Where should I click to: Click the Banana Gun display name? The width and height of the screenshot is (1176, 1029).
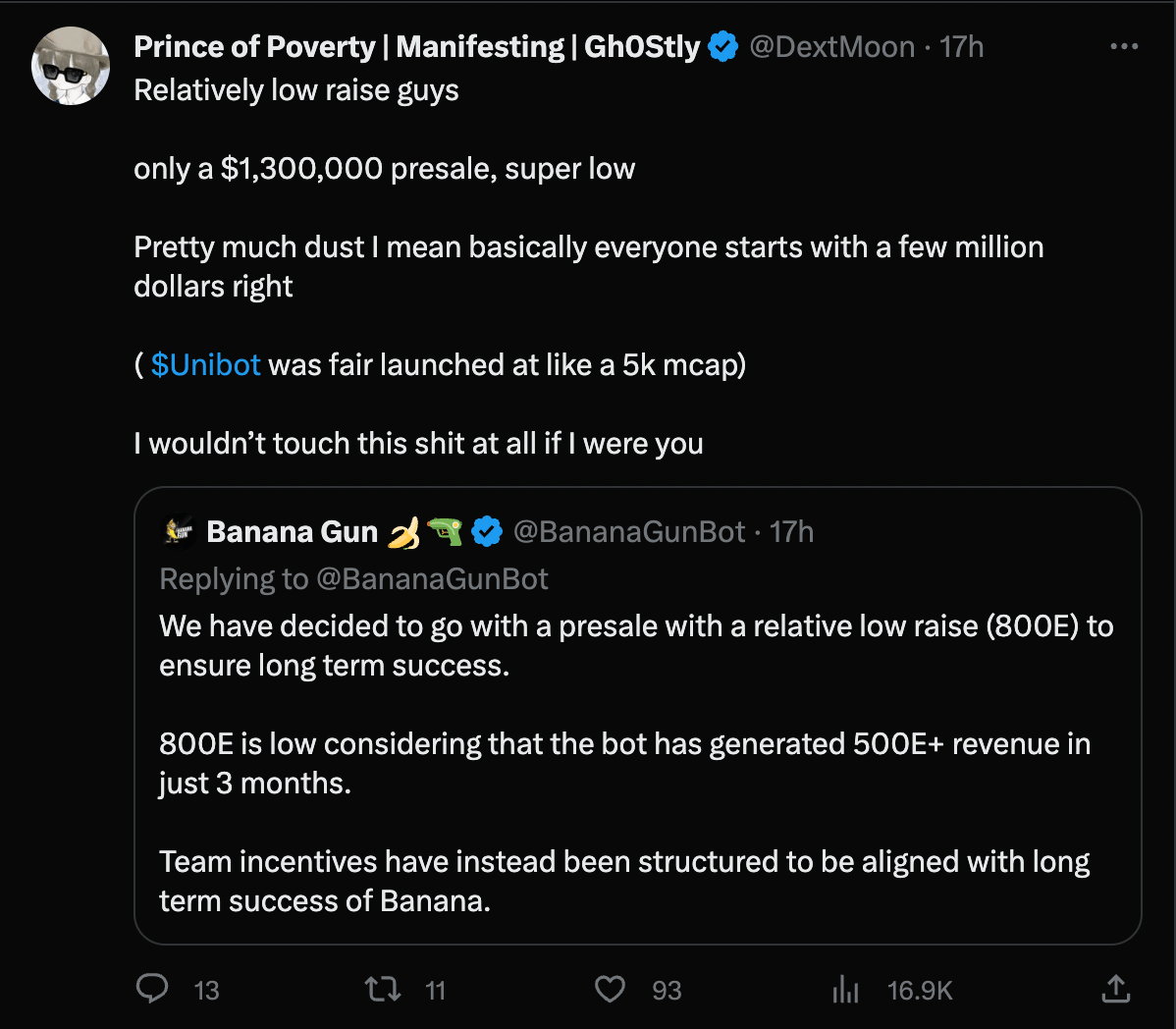click(292, 532)
